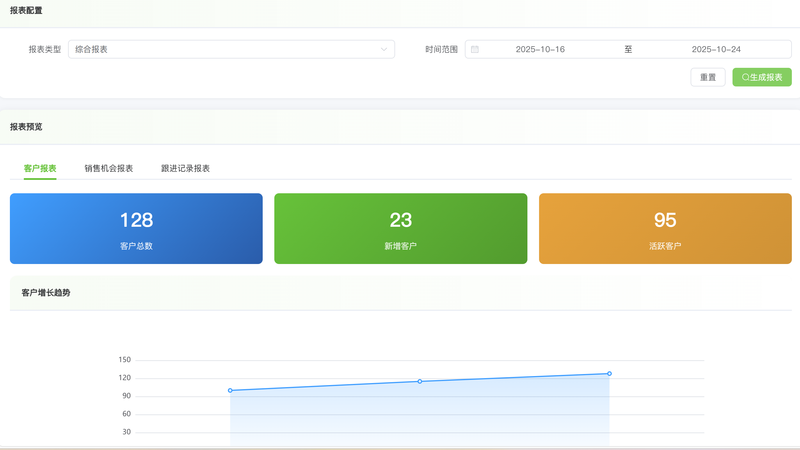Click the start date 2025-10-16 field
The height and width of the screenshot is (450, 800).
[540, 49]
